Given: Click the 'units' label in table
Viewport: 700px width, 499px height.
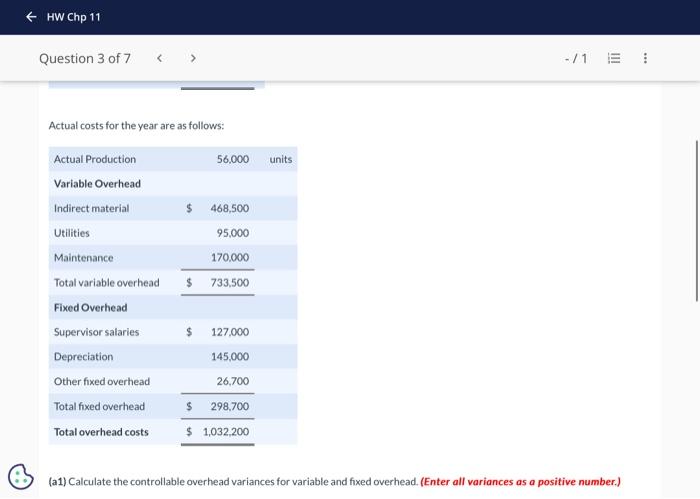Looking at the screenshot, I should pos(281,159).
